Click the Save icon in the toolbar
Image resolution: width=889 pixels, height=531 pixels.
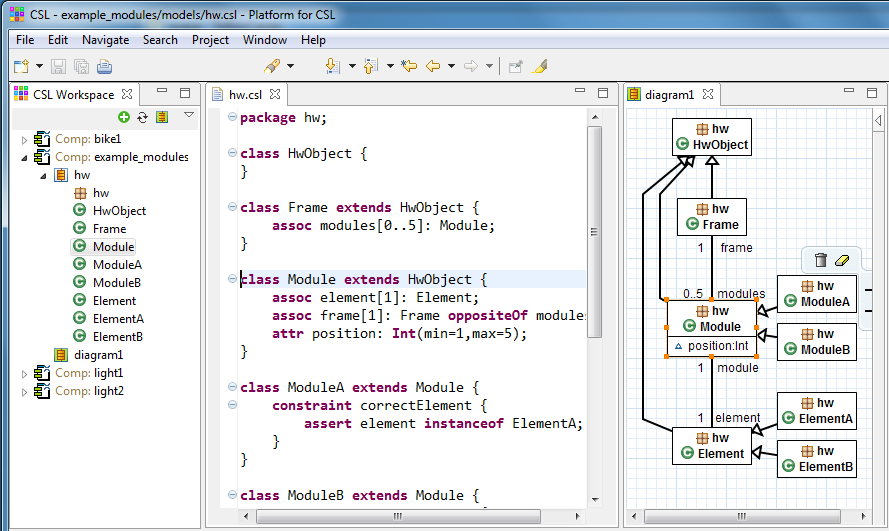(58, 67)
